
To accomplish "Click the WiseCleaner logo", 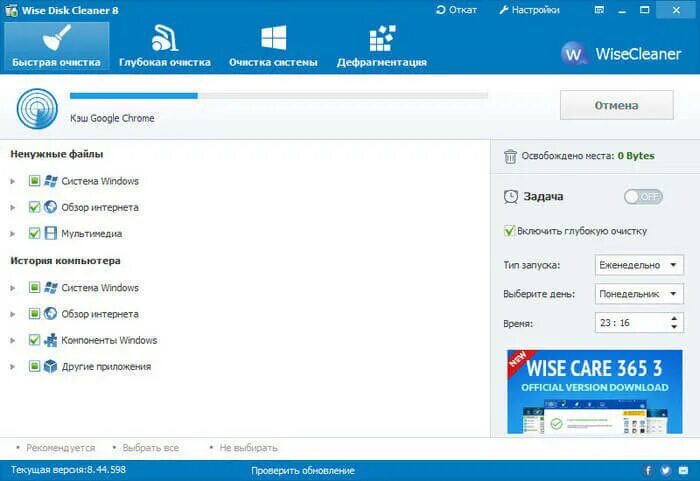I will (x=621, y=54).
